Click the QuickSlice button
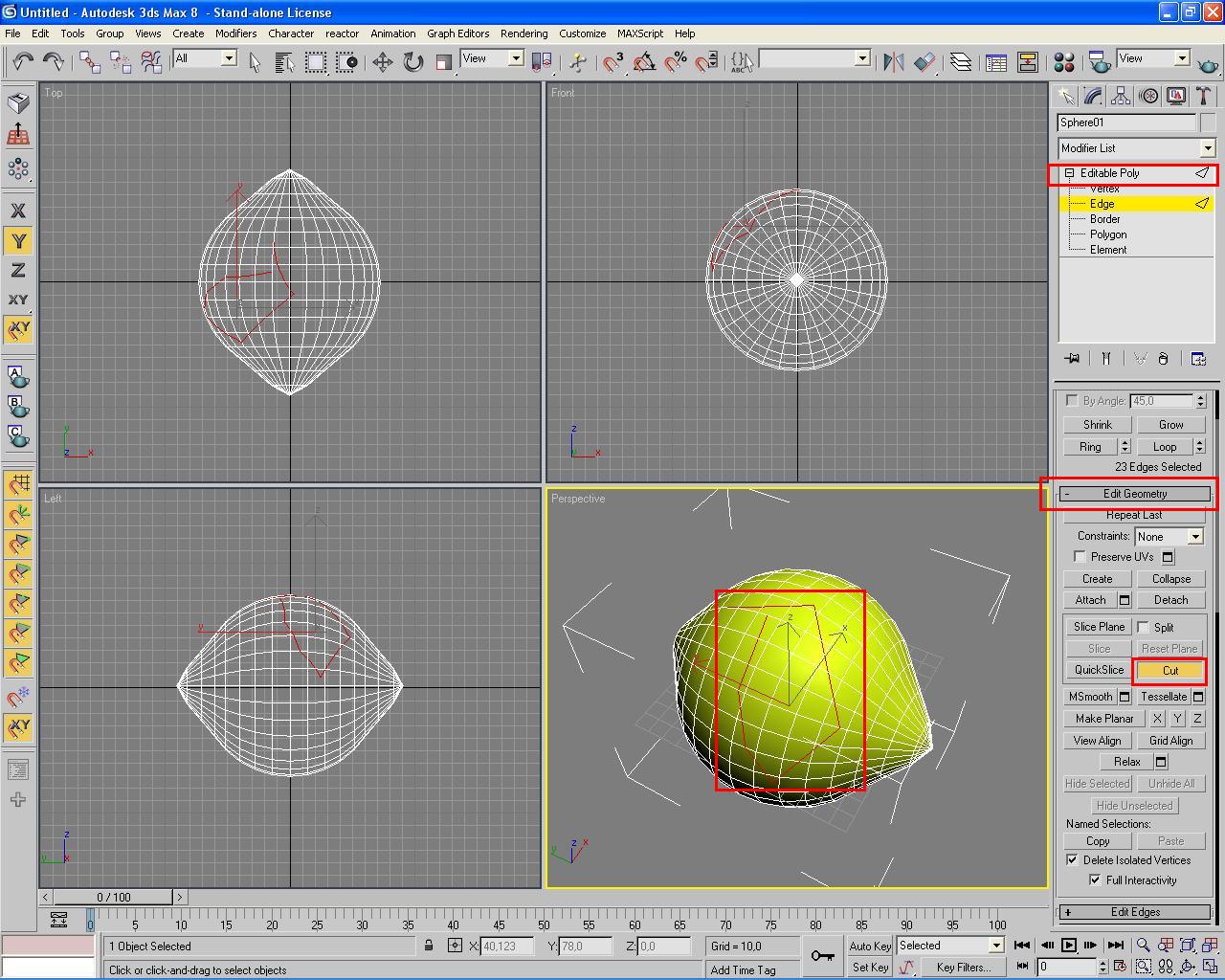 [1098, 670]
